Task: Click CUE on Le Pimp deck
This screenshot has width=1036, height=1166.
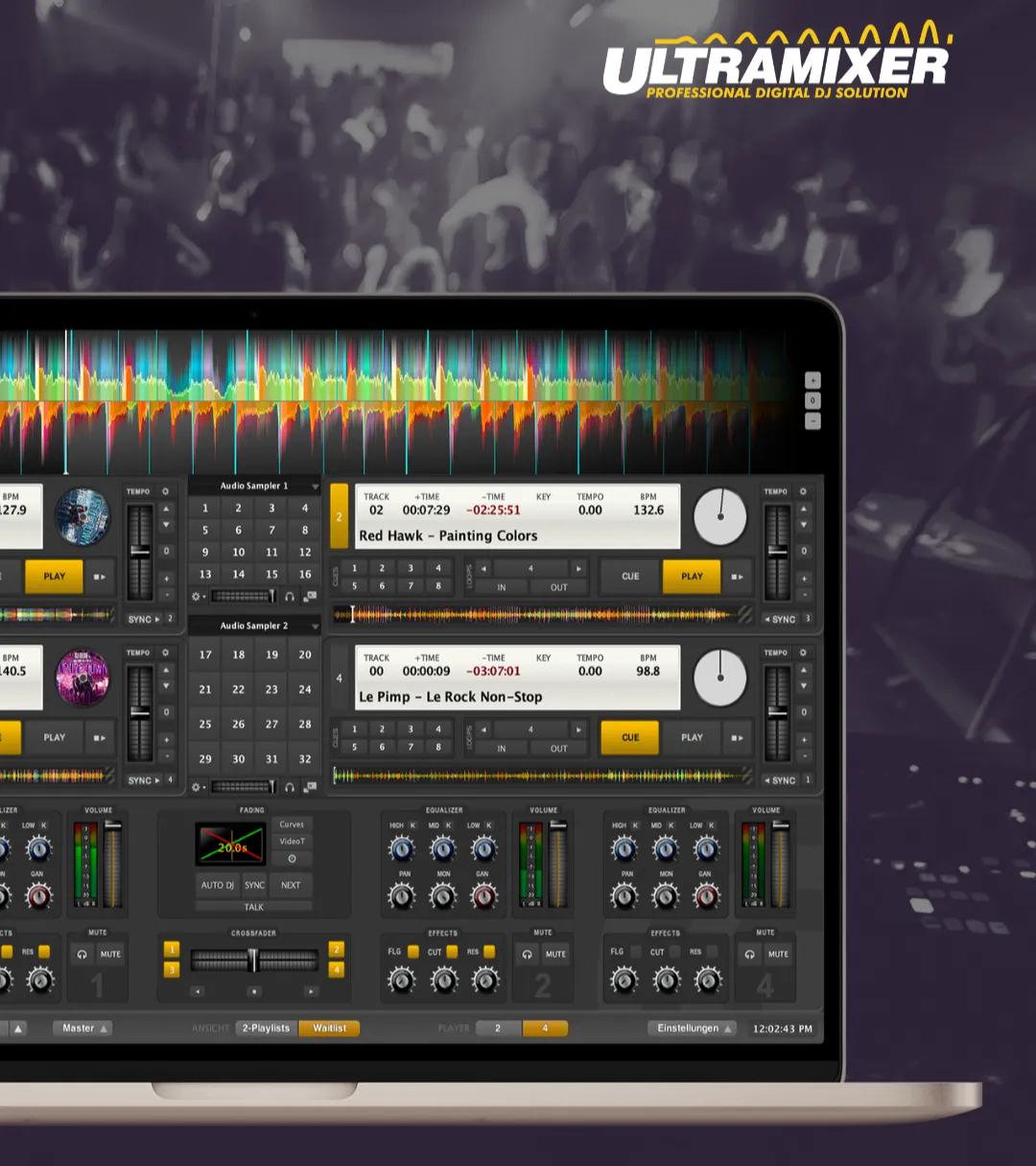Action: pos(630,738)
